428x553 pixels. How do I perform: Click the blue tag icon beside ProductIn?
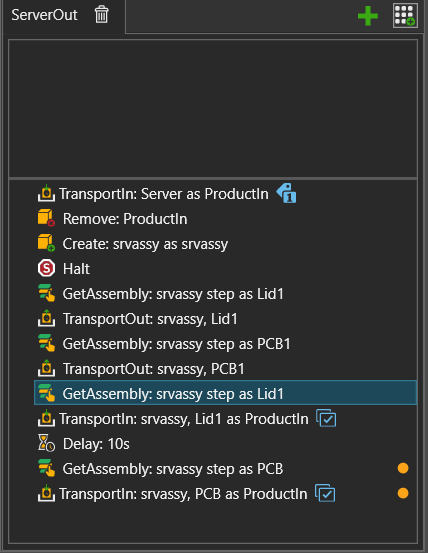coord(286,193)
